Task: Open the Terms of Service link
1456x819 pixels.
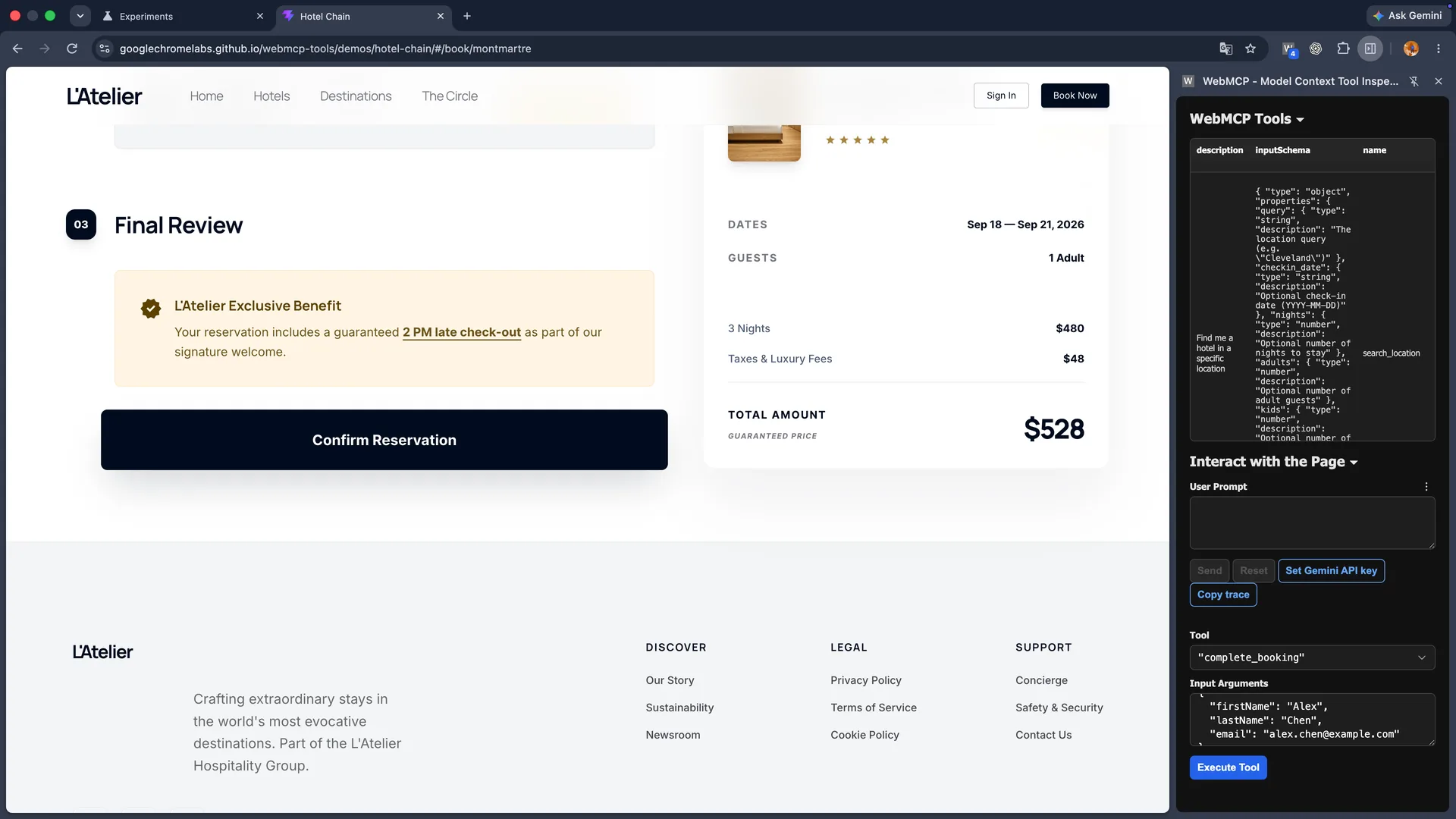Action: coord(873,708)
